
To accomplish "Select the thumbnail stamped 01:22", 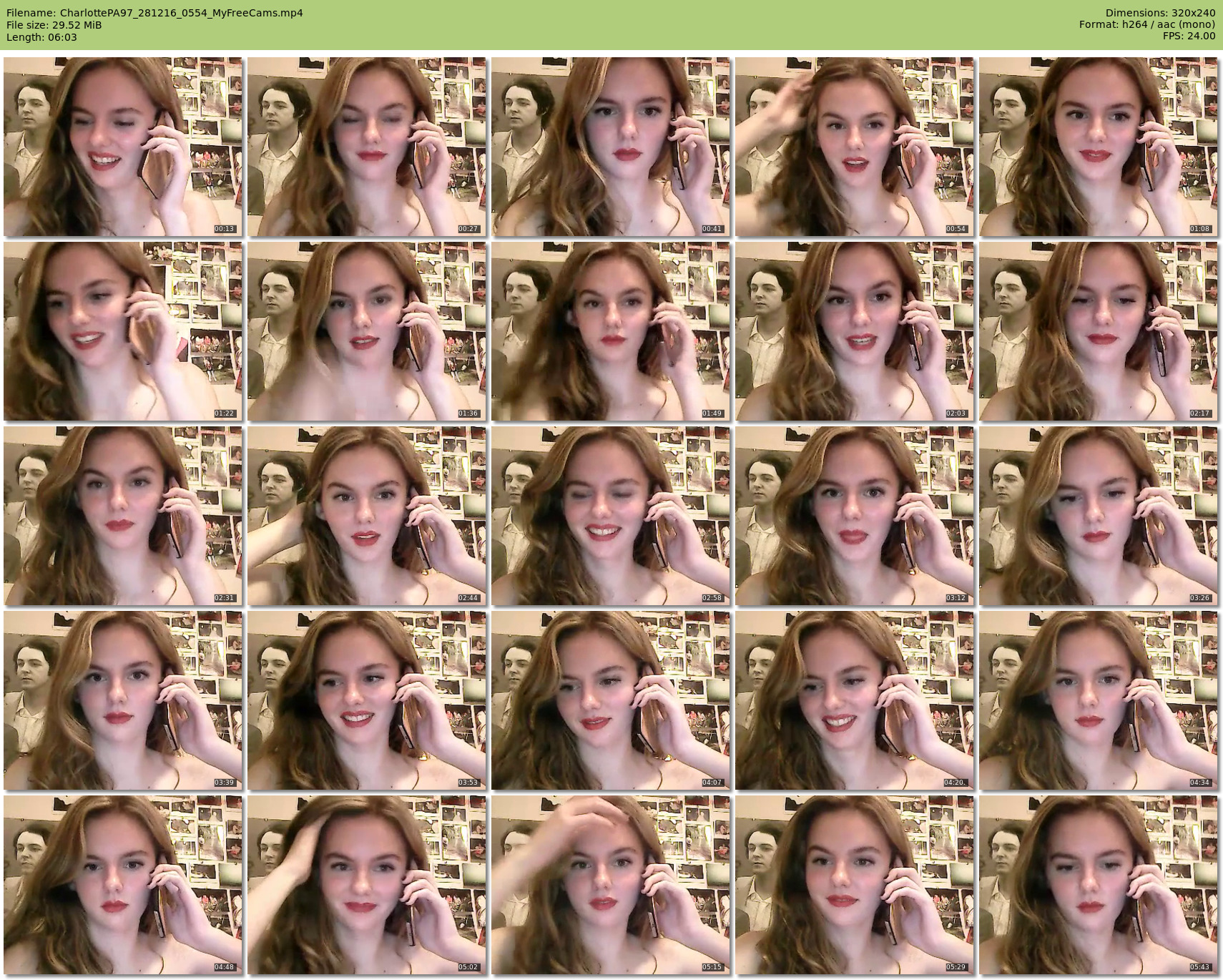I will coord(123,331).
